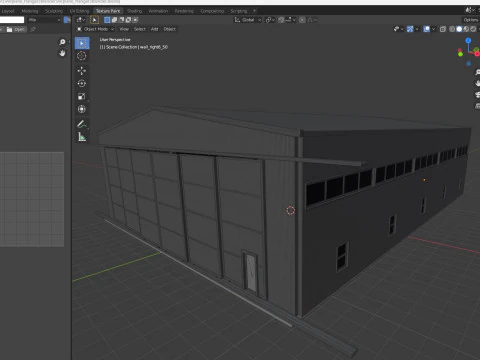Click the viewport zoom magnifier gizmo
The height and width of the screenshot is (360, 480).
pyautogui.click(x=477, y=72)
